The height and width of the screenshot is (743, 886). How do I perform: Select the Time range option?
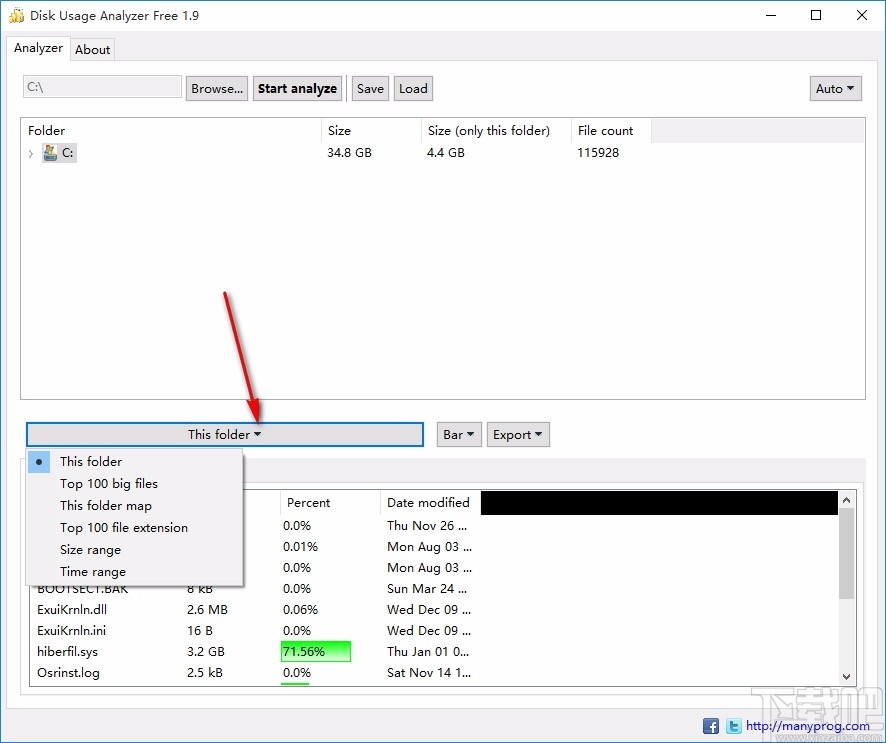pos(93,571)
